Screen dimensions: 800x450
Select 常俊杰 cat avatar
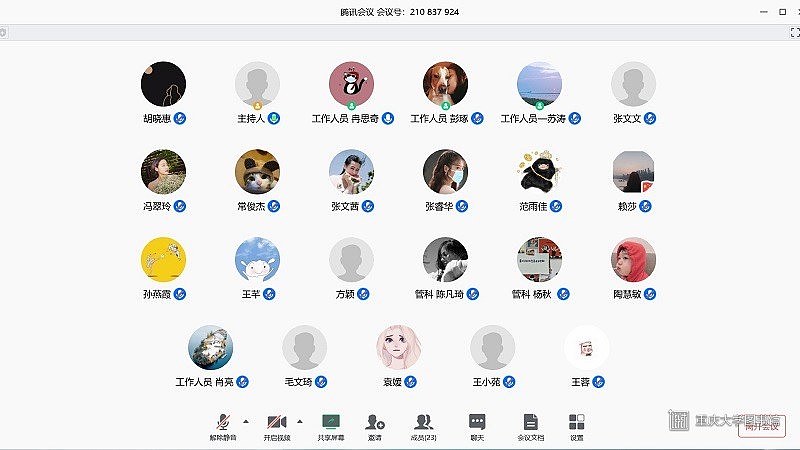point(257,172)
